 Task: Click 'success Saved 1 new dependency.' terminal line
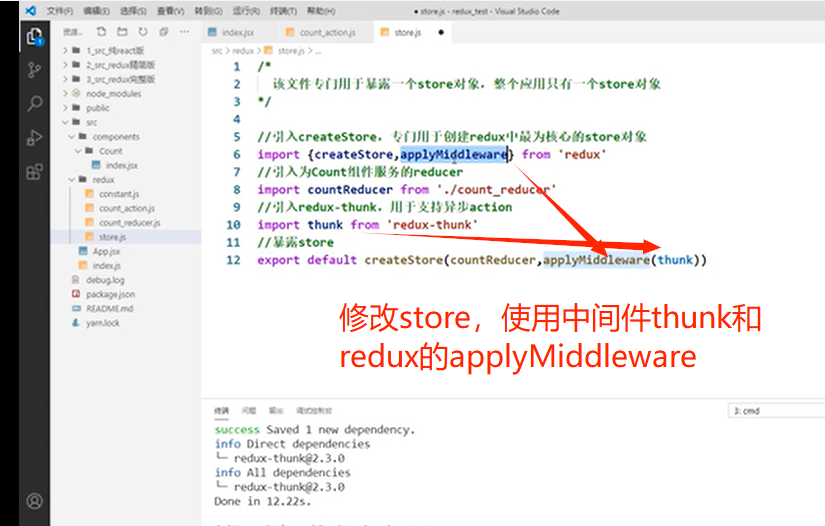pos(315,430)
